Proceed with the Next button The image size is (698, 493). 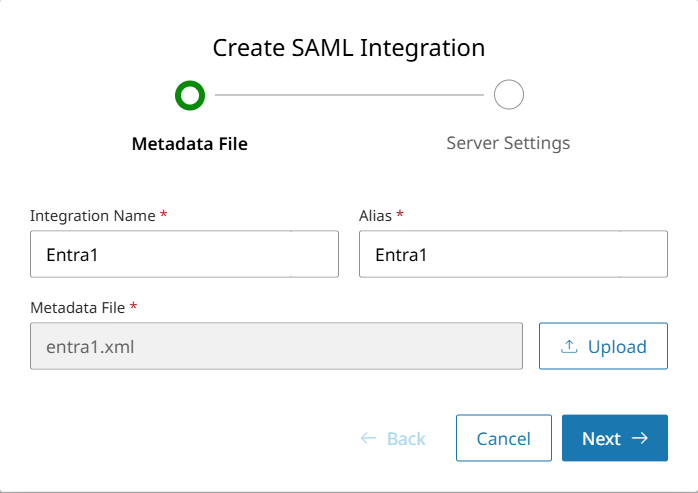[x=615, y=438]
